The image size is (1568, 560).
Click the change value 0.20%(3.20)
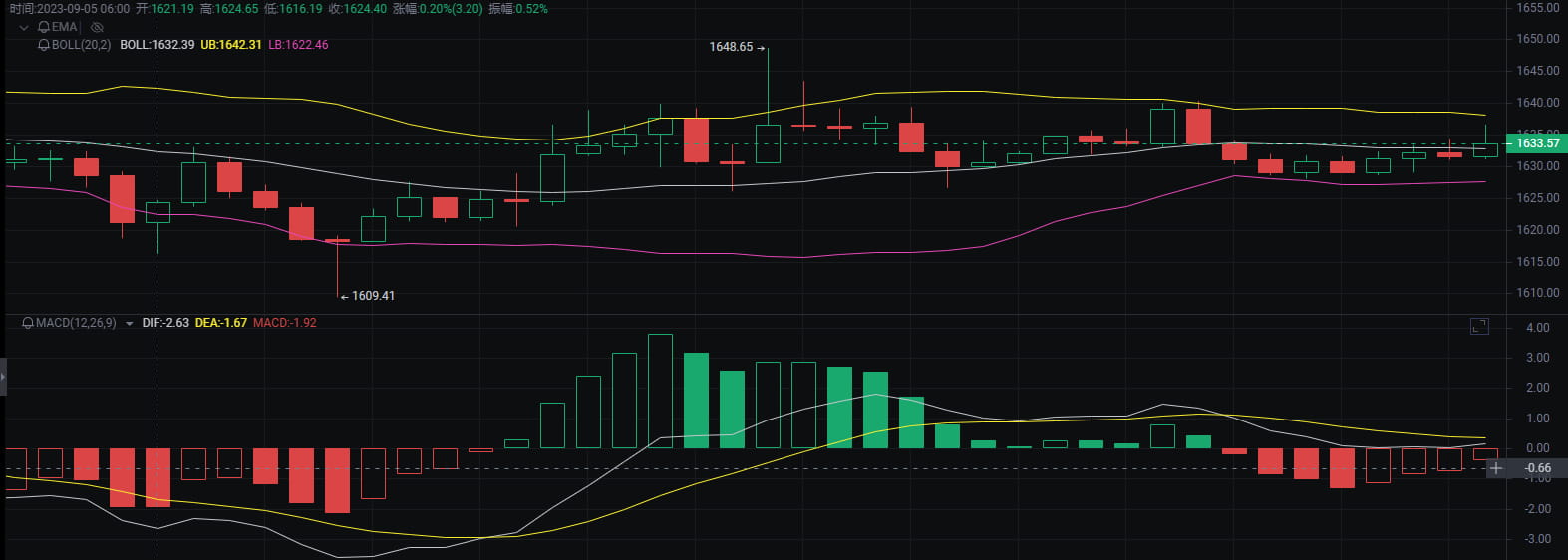pos(451,8)
